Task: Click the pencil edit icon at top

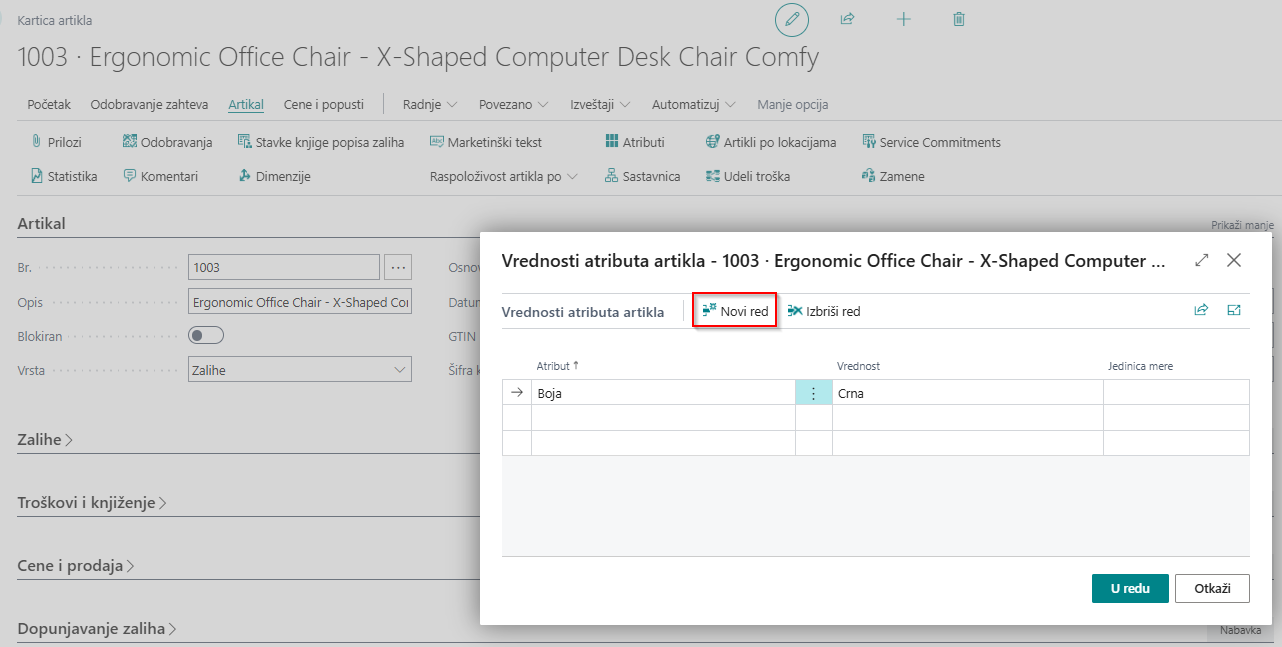Action: point(792,20)
